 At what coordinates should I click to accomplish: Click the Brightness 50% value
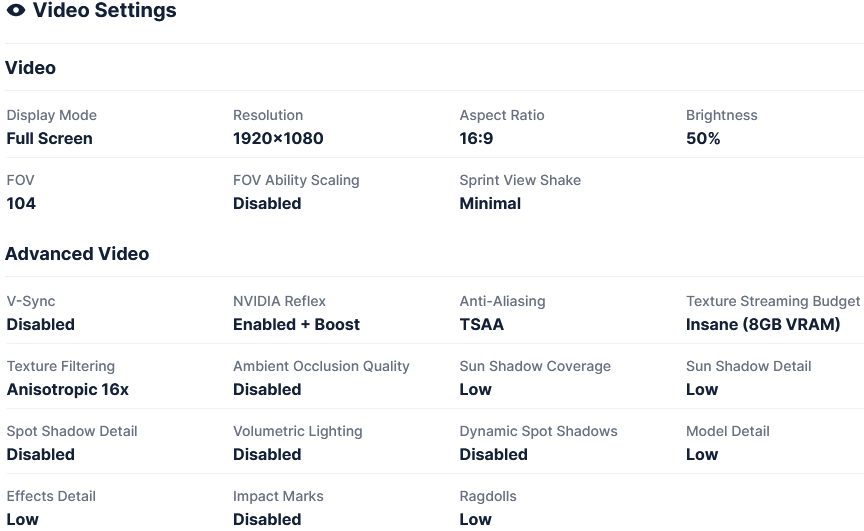pyautogui.click(x=703, y=138)
